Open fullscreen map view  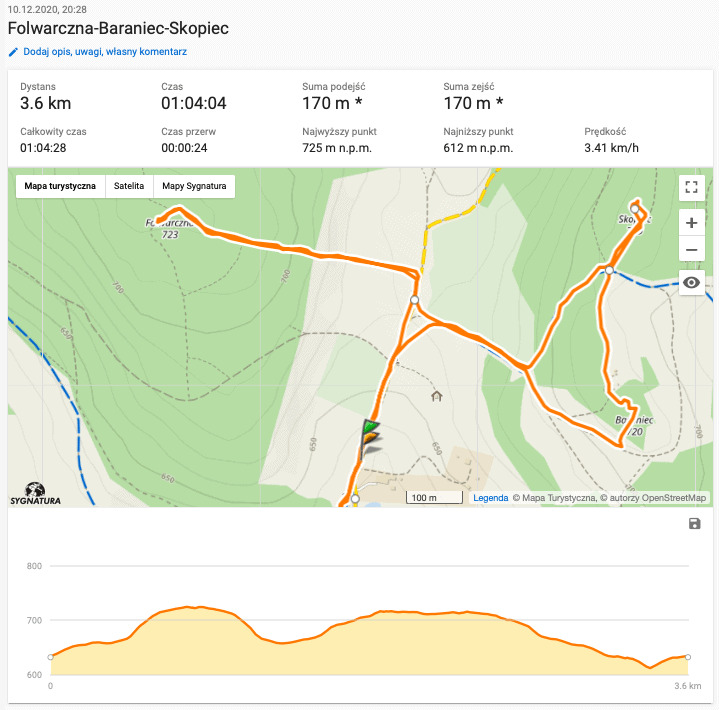pyautogui.click(x=691, y=187)
